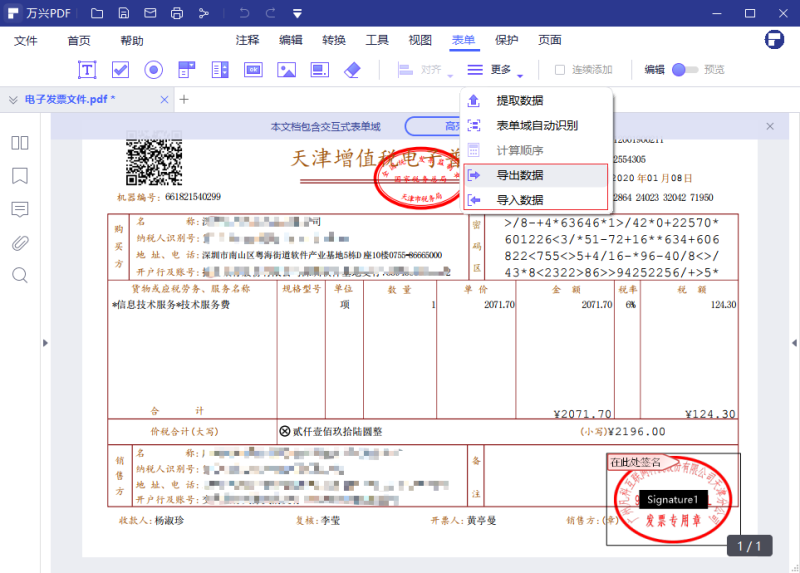The width and height of the screenshot is (800, 573).
Task: Expand the quick access toolbar dropdown
Action: [297, 14]
